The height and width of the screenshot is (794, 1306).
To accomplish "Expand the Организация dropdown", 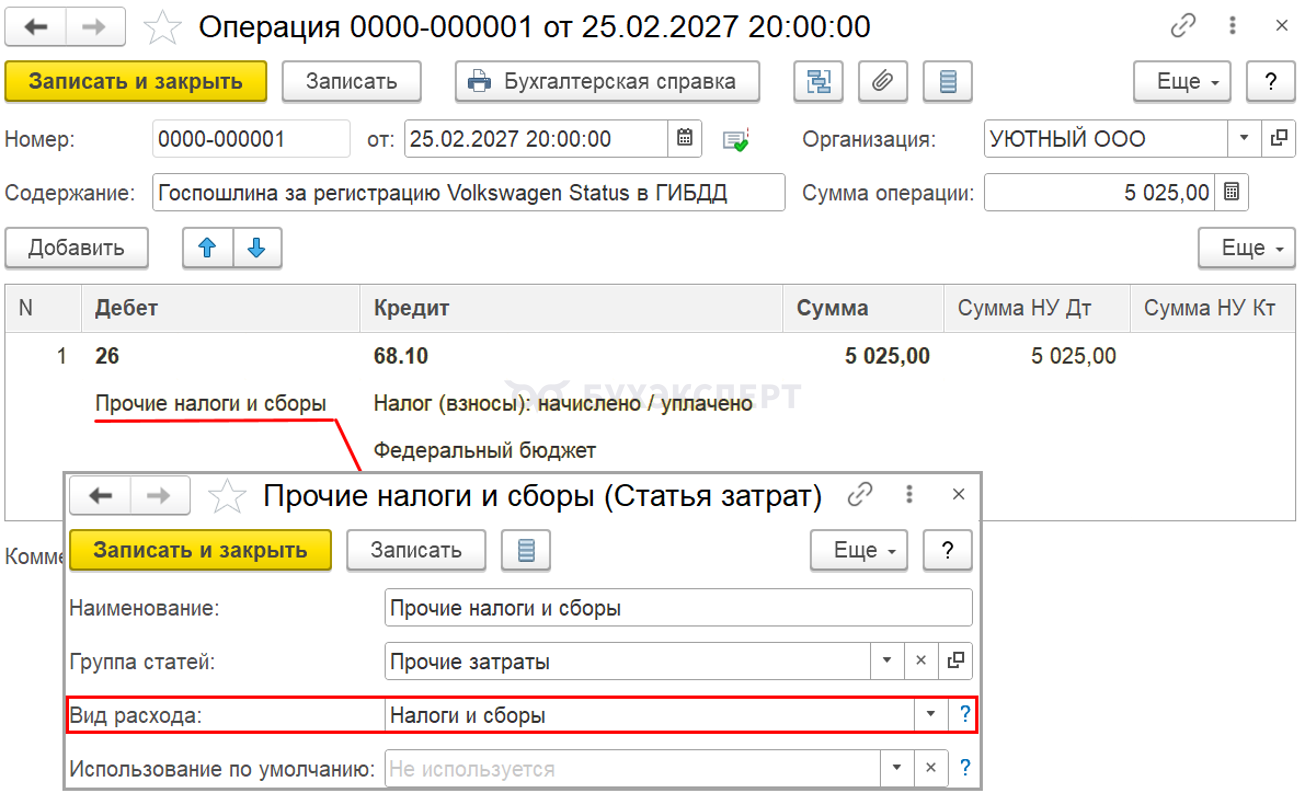I will 1244,138.
